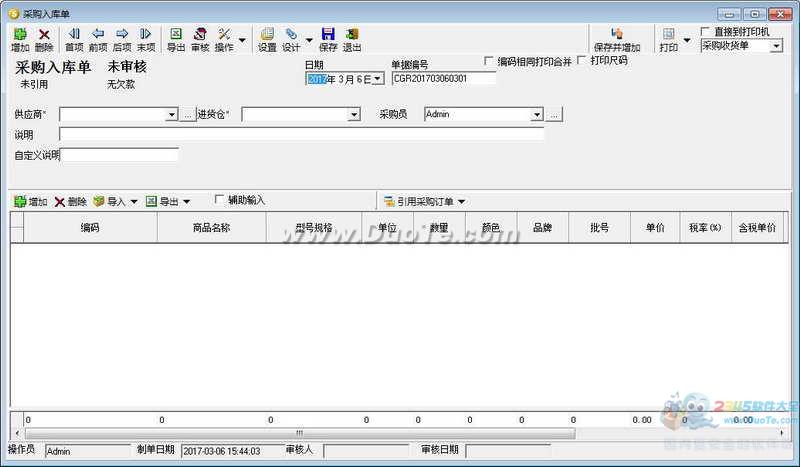Viewport: 800px width, 467px height.
Task: Click 删除 button above the item table
Action: click(x=71, y=201)
